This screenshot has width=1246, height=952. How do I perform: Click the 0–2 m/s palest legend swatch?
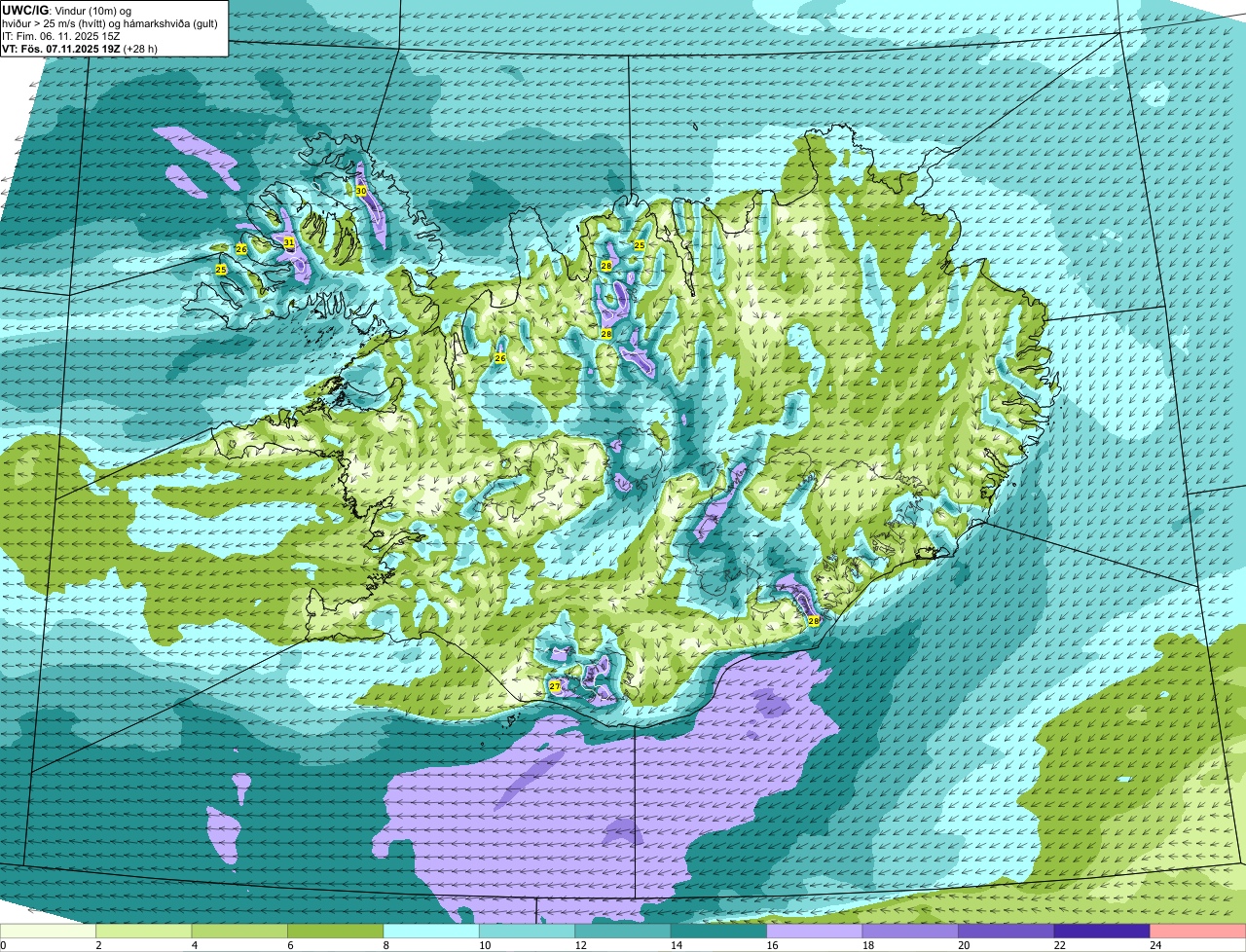click(48, 932)
